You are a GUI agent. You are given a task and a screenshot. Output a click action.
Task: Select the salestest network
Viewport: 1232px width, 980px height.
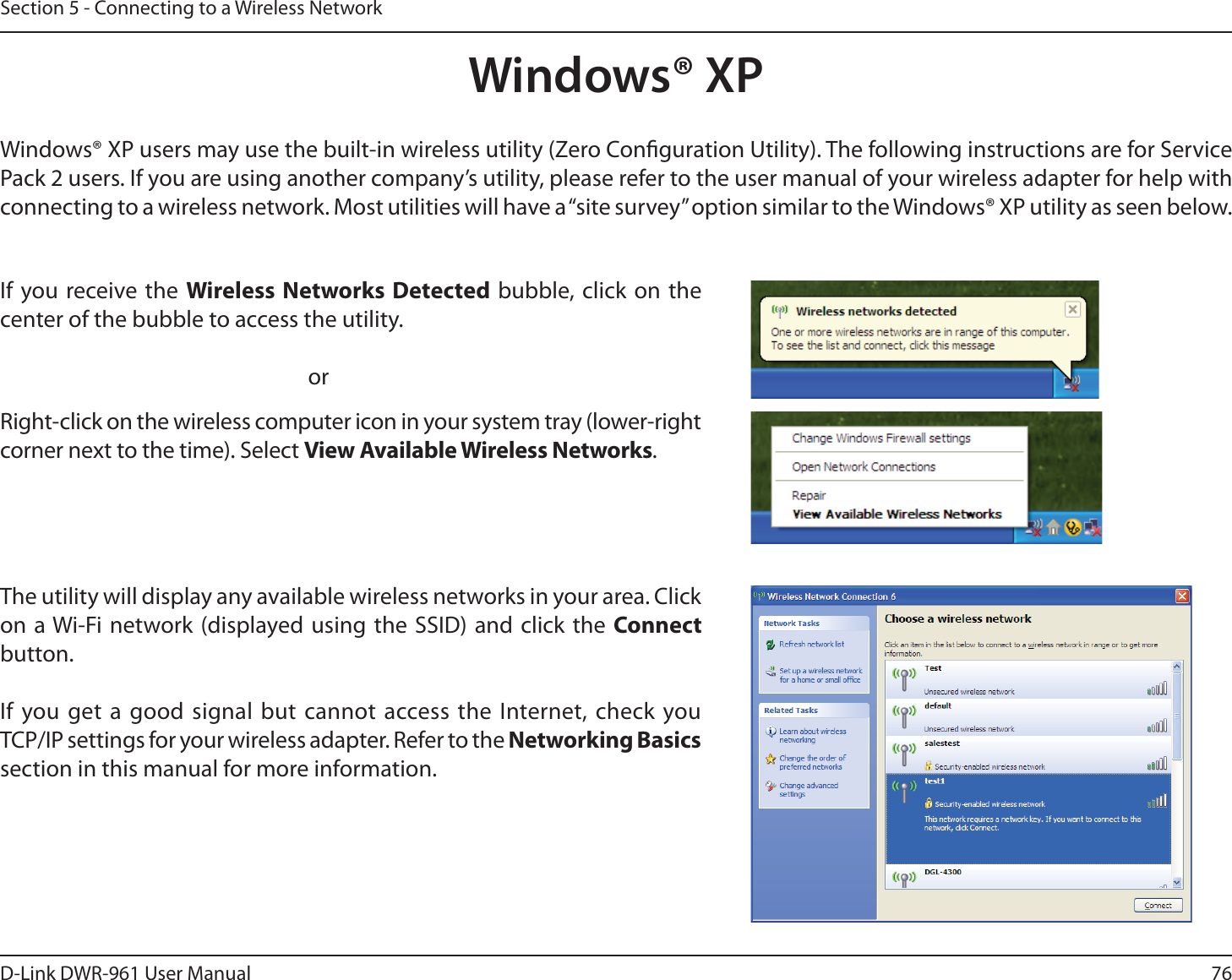1028,754
